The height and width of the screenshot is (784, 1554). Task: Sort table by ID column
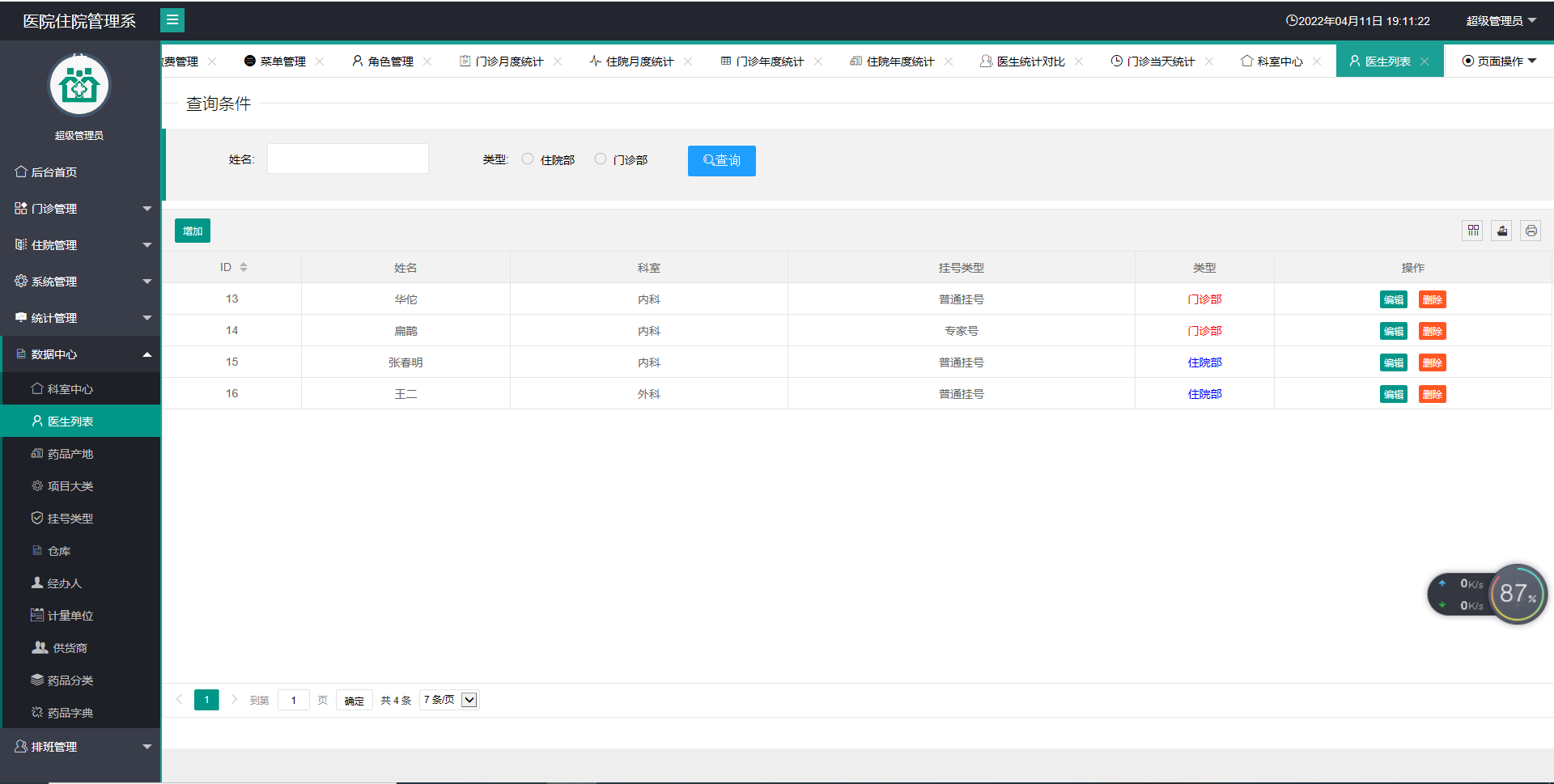(x=244, y=267)
